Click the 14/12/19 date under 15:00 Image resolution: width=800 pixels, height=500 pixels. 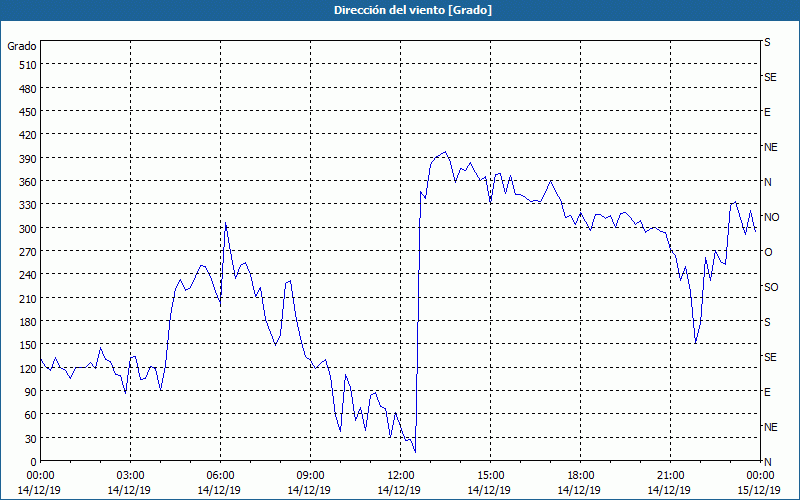click(489, 490)
